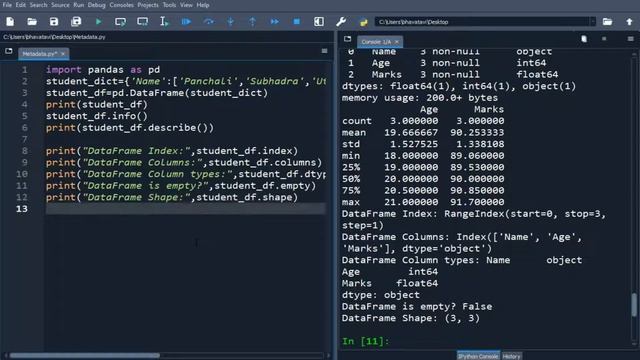Stop debugging square icon
This screenshot has width=640, height=360.
click(297, 22)
